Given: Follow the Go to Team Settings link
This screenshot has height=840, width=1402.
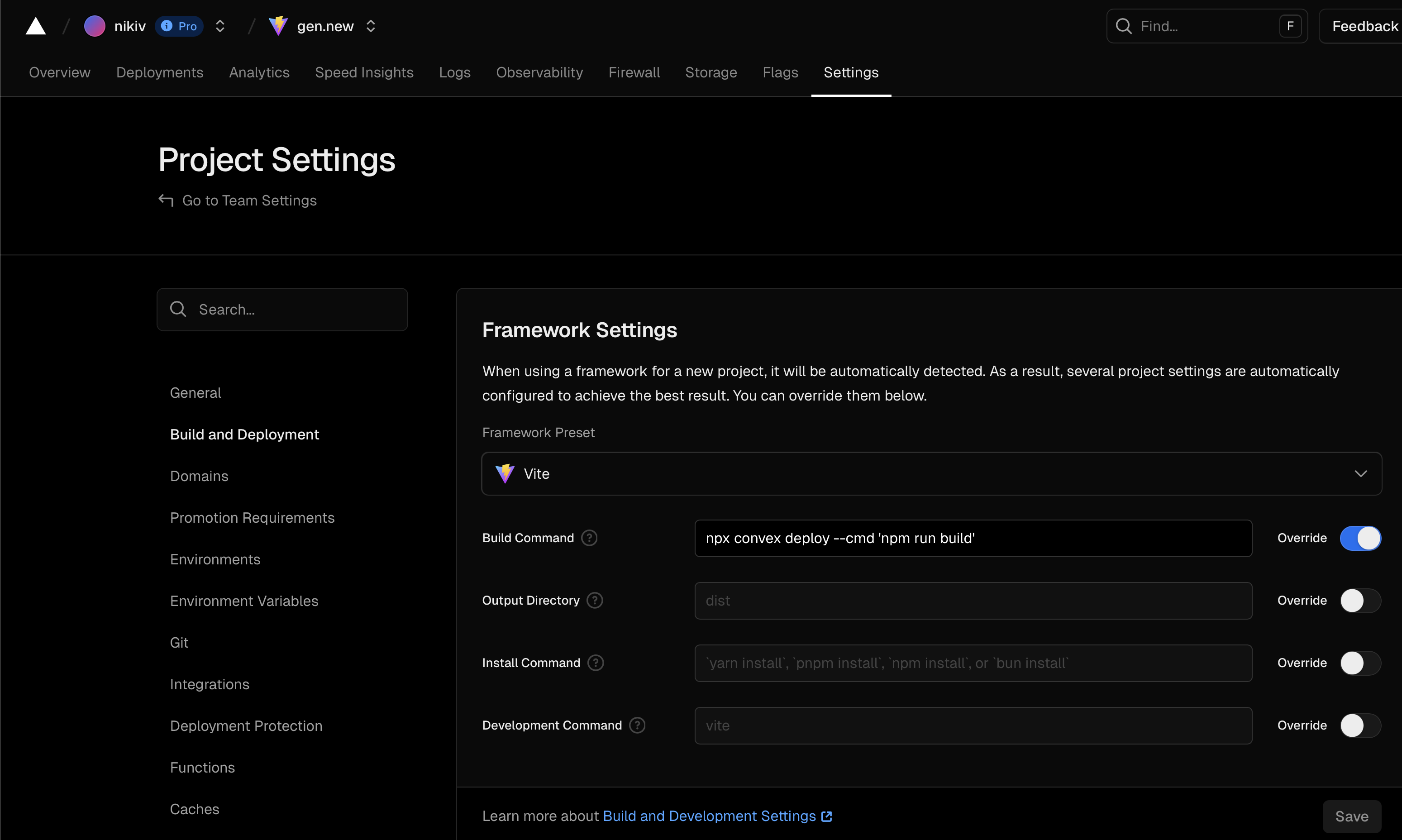Looking at the screenshot, I should [250, 200].
